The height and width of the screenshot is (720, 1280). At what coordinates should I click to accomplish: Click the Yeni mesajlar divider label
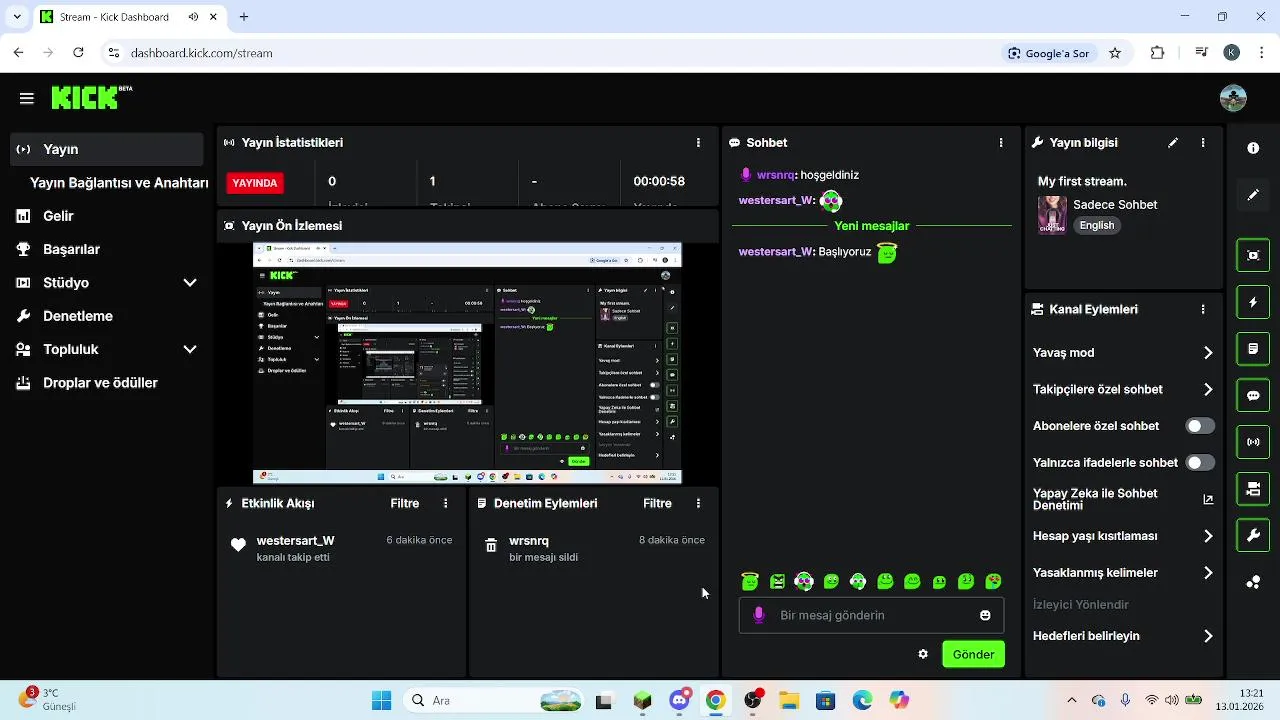(872, 226)
